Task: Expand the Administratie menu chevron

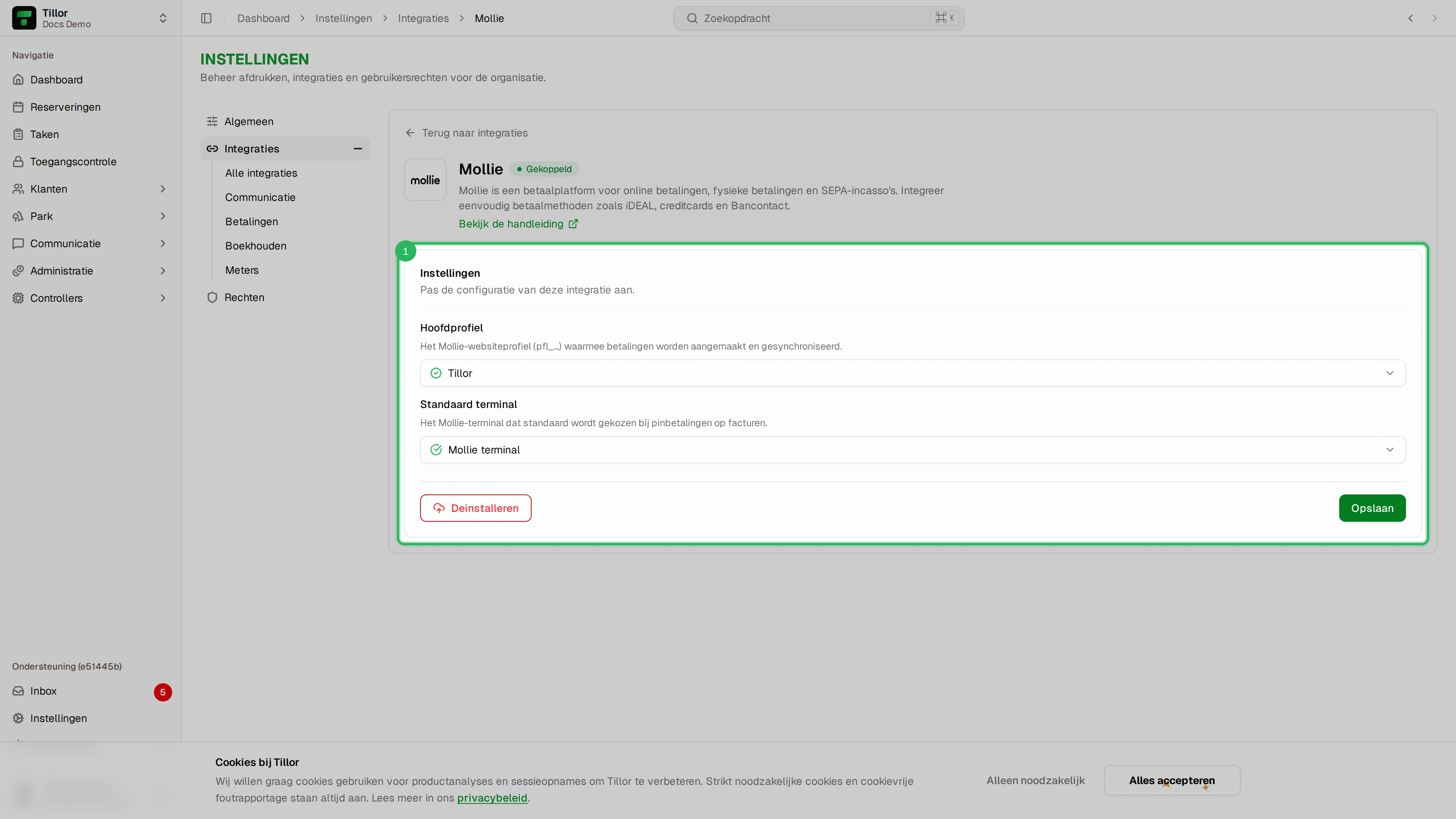Action: 163,271
